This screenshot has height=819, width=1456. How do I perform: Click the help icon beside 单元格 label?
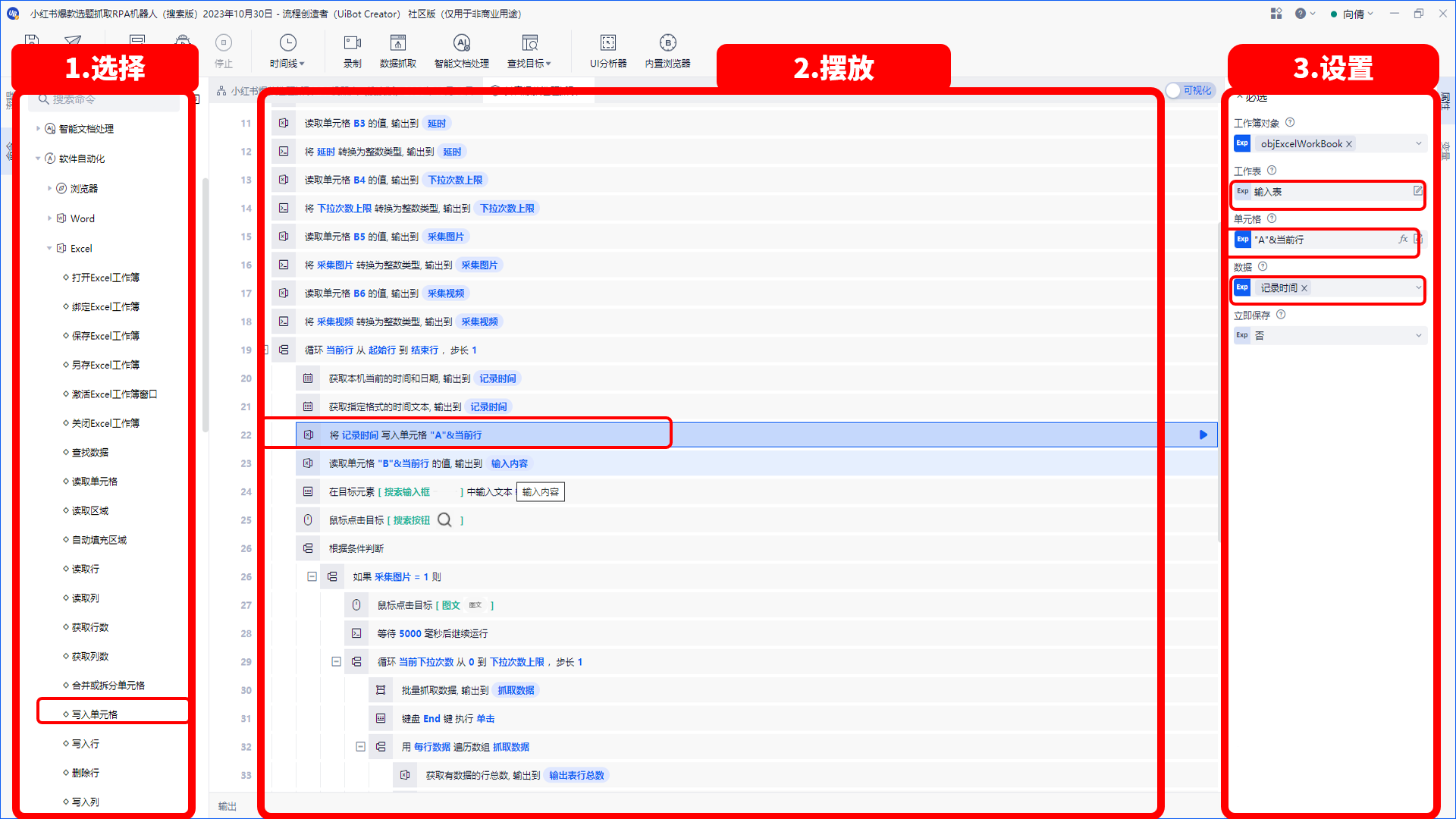click(1272, 218)
